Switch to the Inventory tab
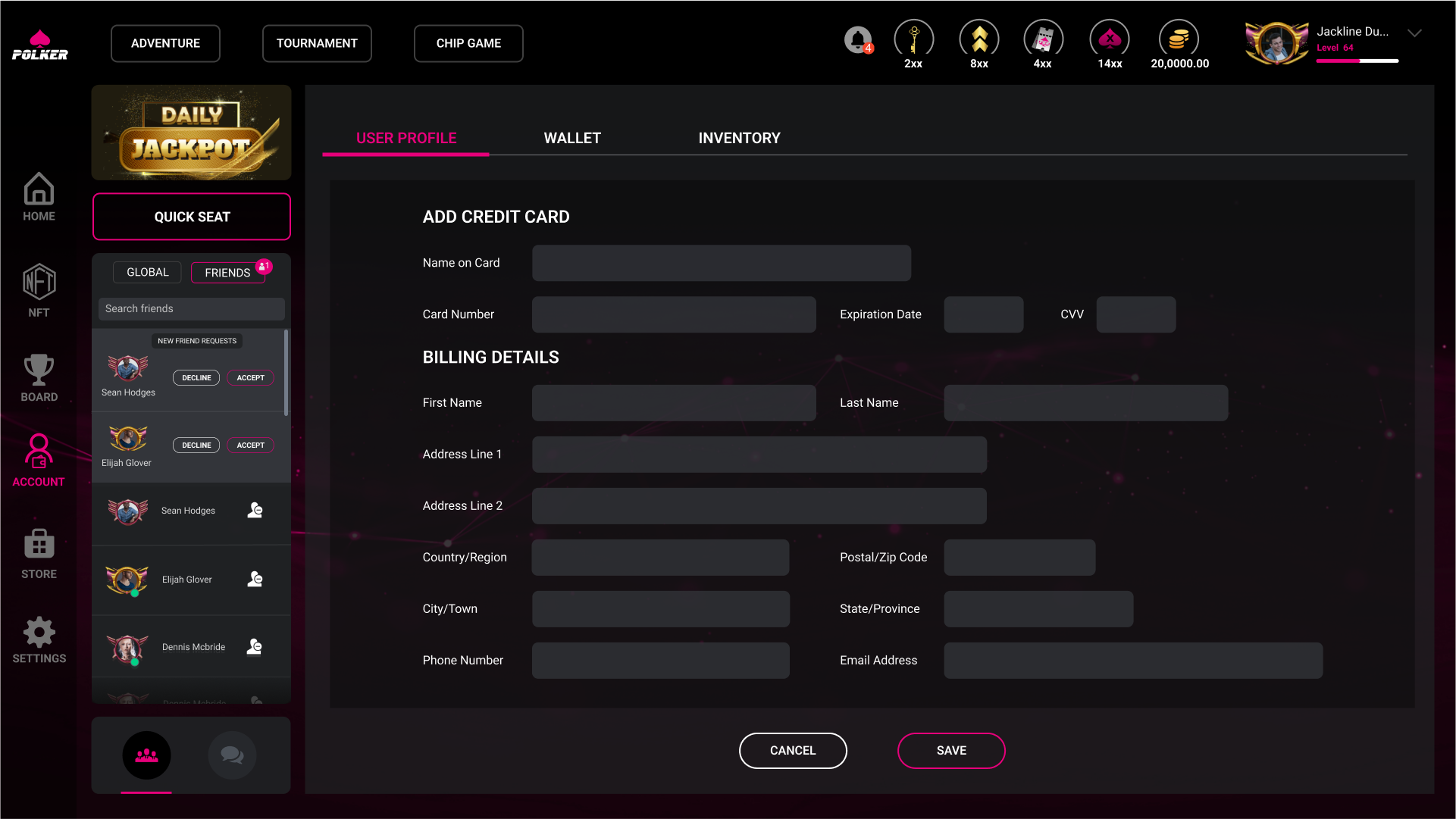This screenshot has width=1456, height=819. coord(739,138)
